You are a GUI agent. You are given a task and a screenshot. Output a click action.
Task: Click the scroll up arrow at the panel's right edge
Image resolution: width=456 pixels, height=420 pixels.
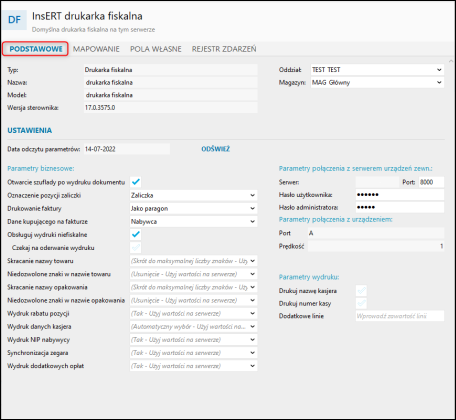tap(451, 61)
